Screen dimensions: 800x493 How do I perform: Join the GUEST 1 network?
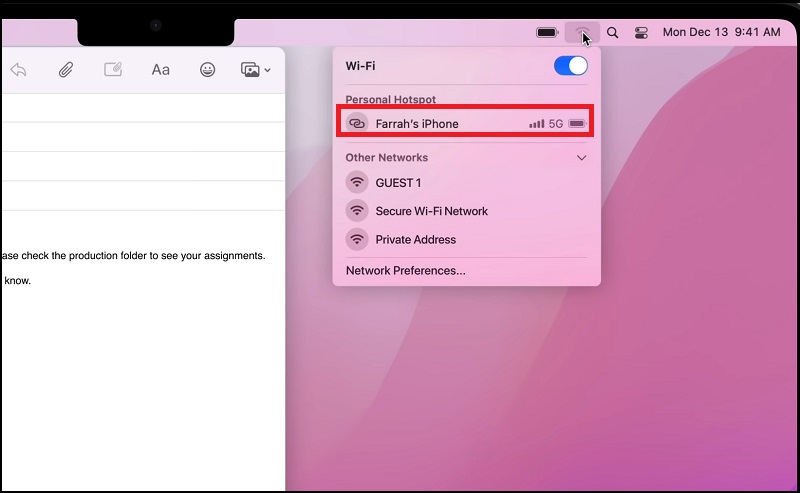pos(466,183)
